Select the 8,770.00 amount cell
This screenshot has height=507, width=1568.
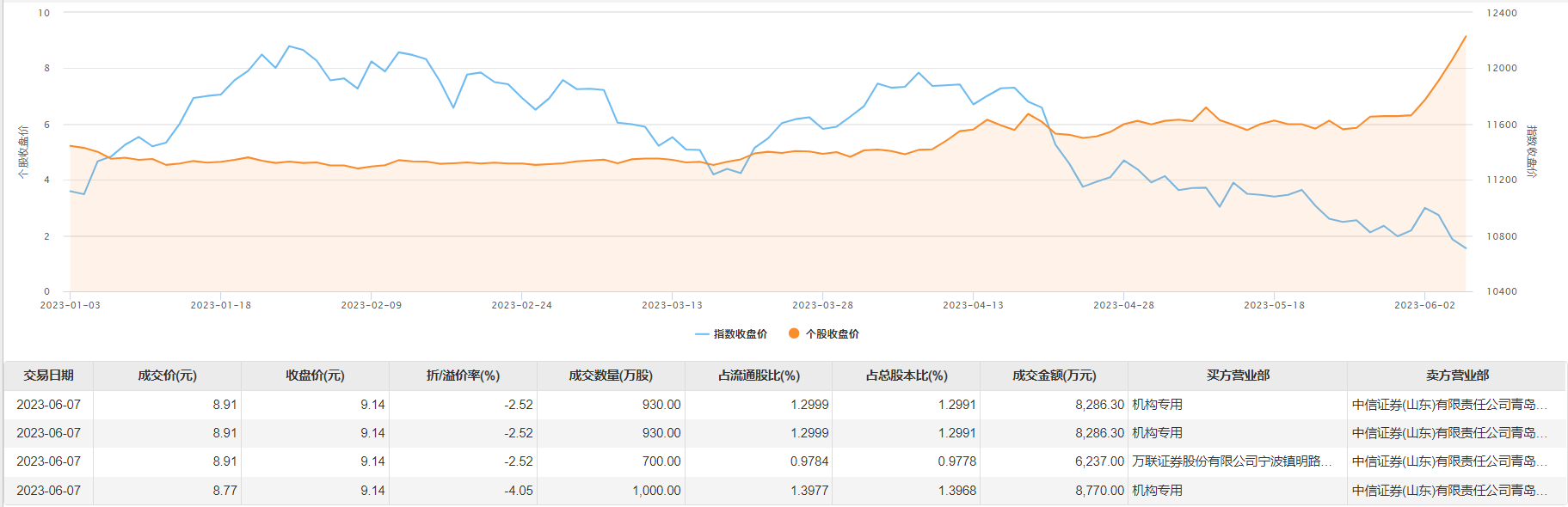tap(1099, 491)
